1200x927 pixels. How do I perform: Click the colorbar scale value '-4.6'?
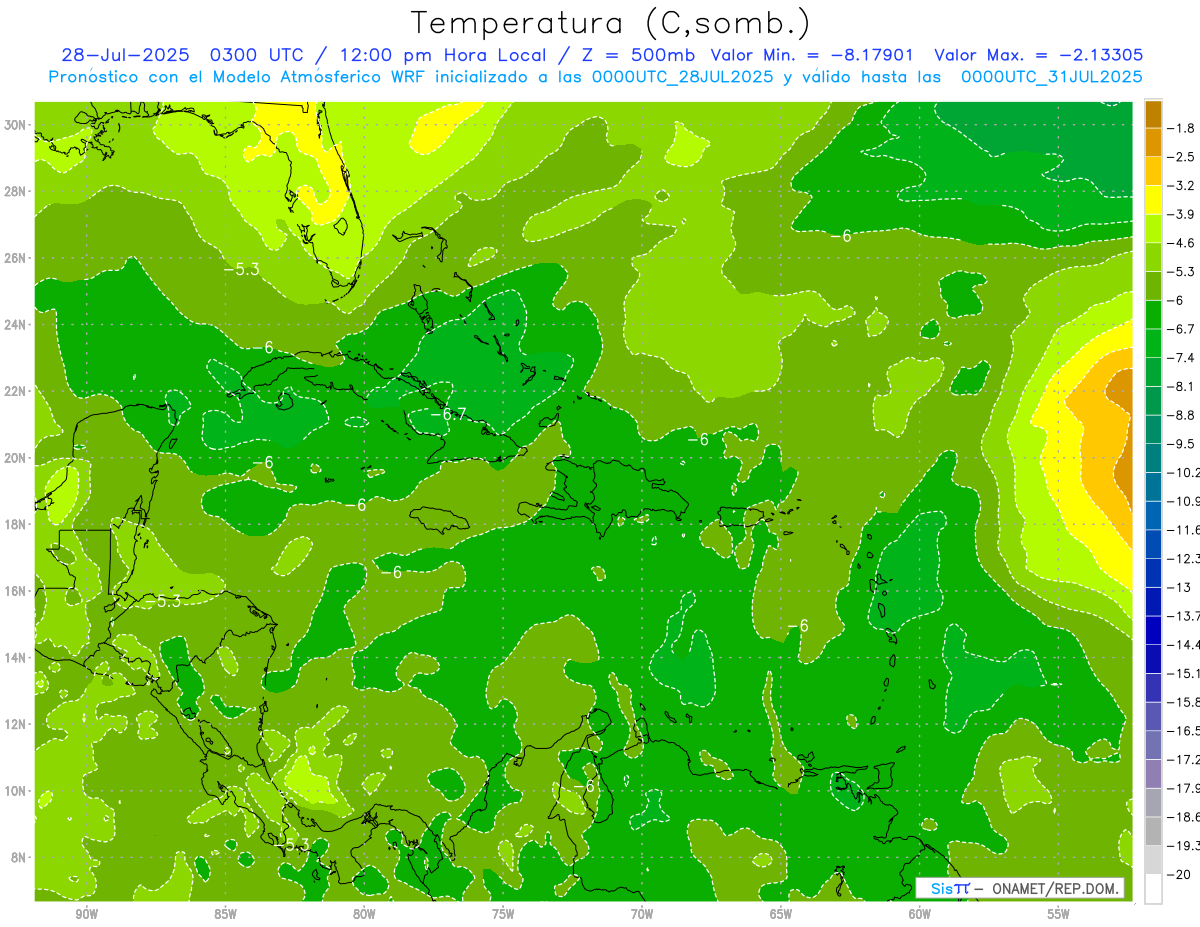click(1182, 243)
